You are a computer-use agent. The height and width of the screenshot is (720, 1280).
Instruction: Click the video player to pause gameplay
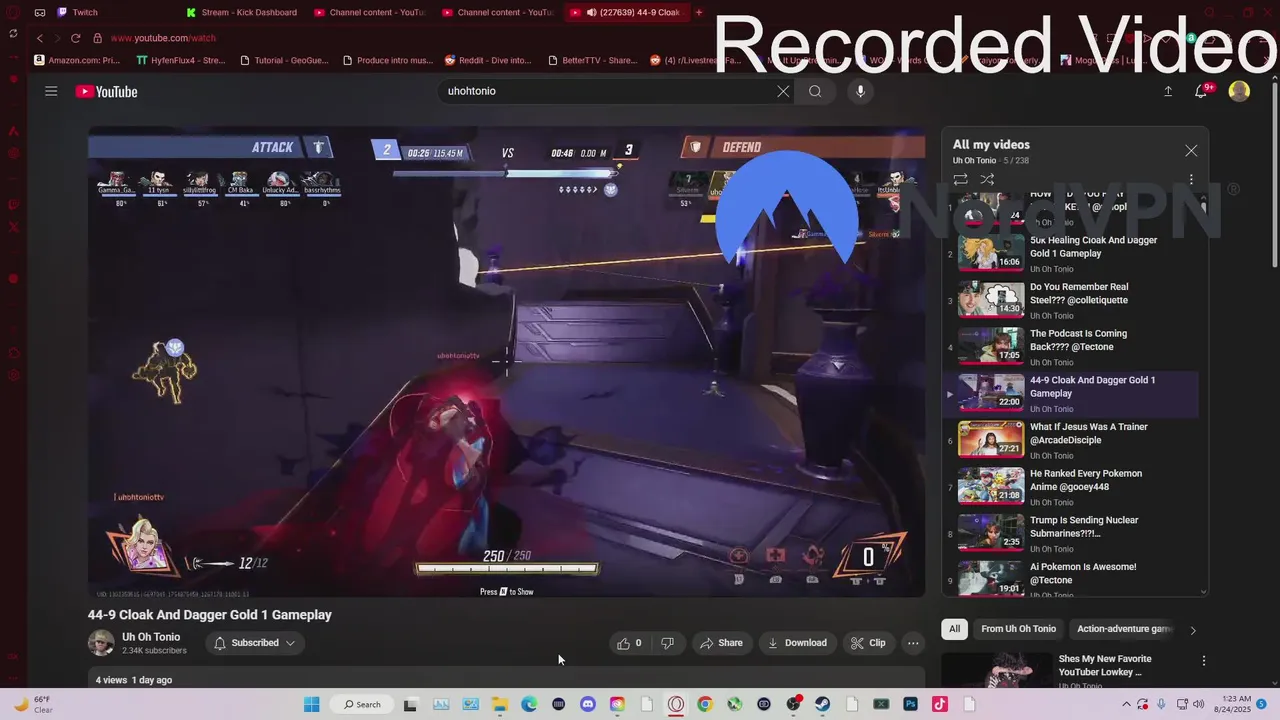pyautogui.click(x=506, y=362)
